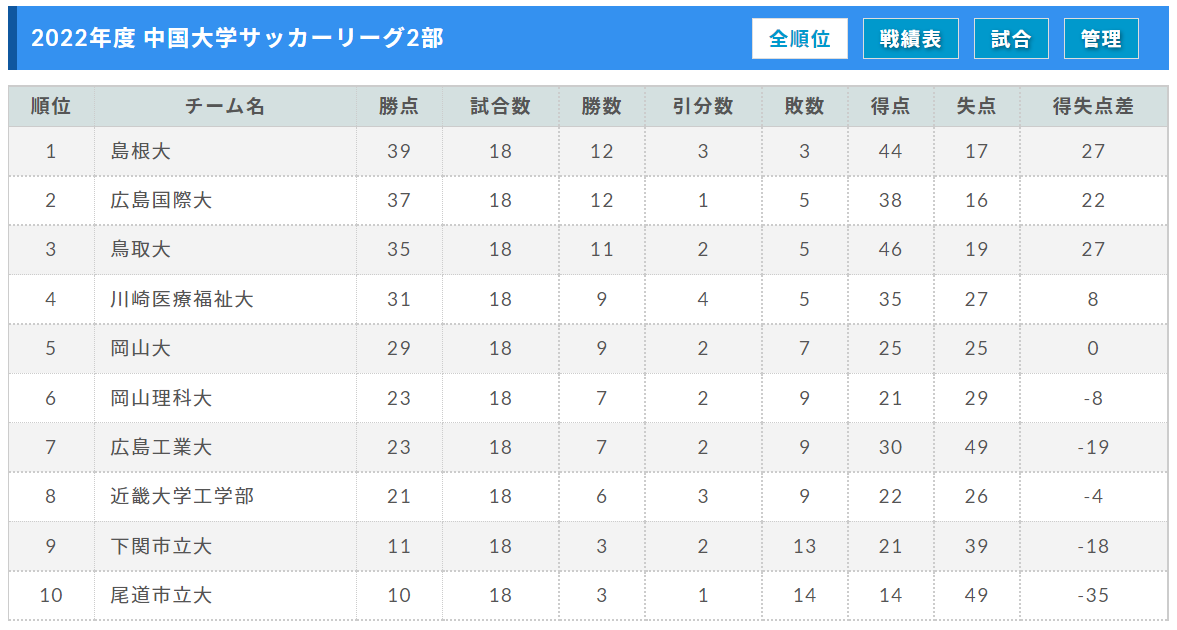Select team 島根大 in the table
Screen dimensions: 1177x630
(141, 152)
